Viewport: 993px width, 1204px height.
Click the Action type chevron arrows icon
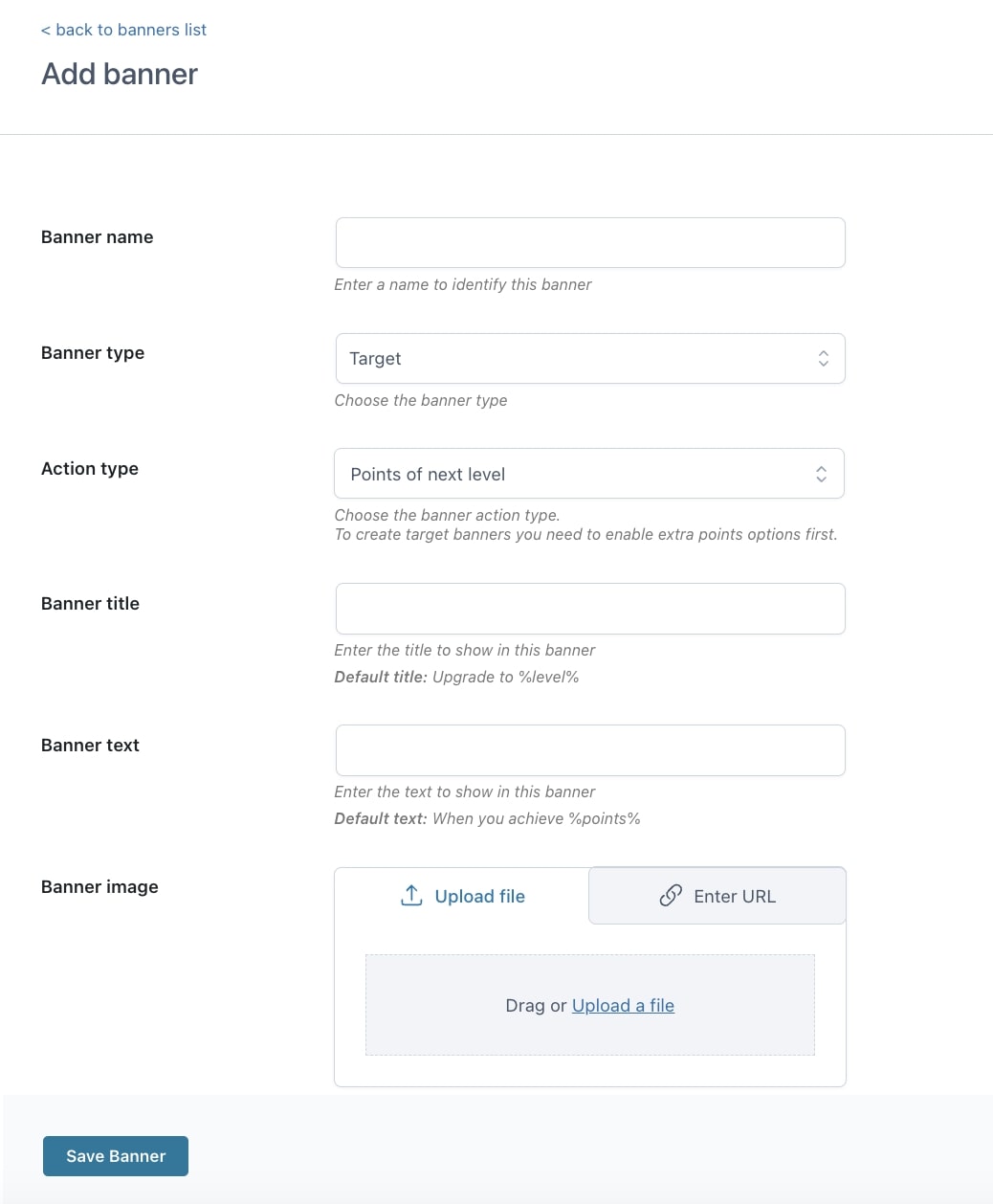tap(821, 474)
